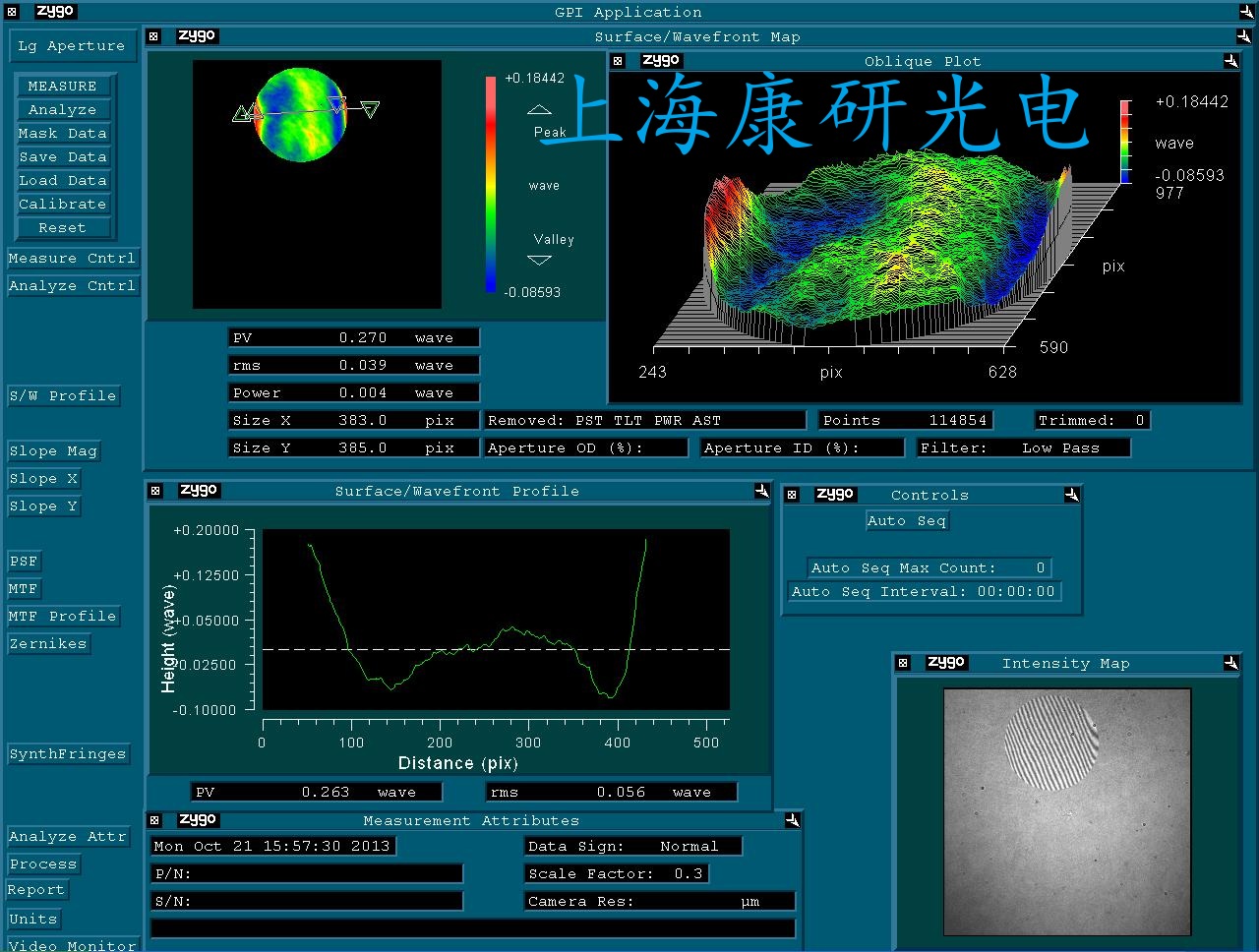Click the Data Sign: Normal field
Viewport: 1259px width, 952px height.
click(633, 846)
